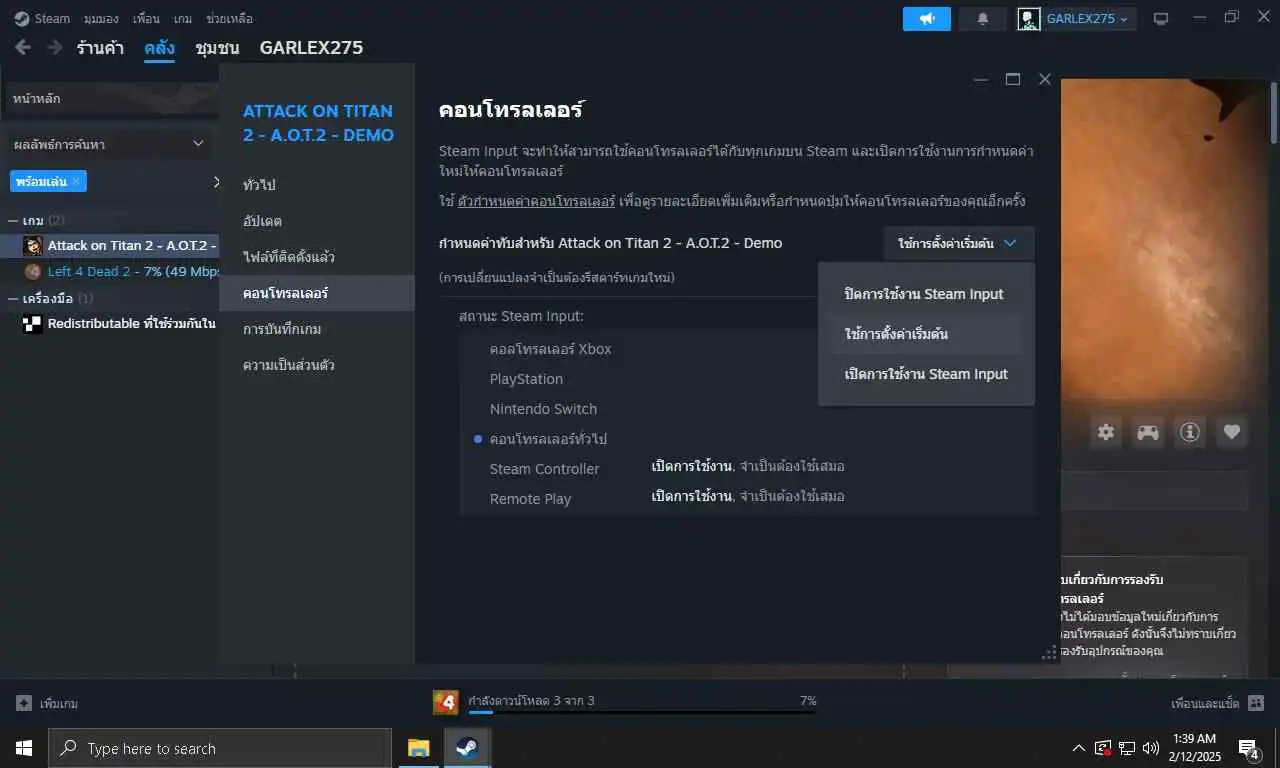Open File Explorer from the taskbar

click(x=418, y=748)
